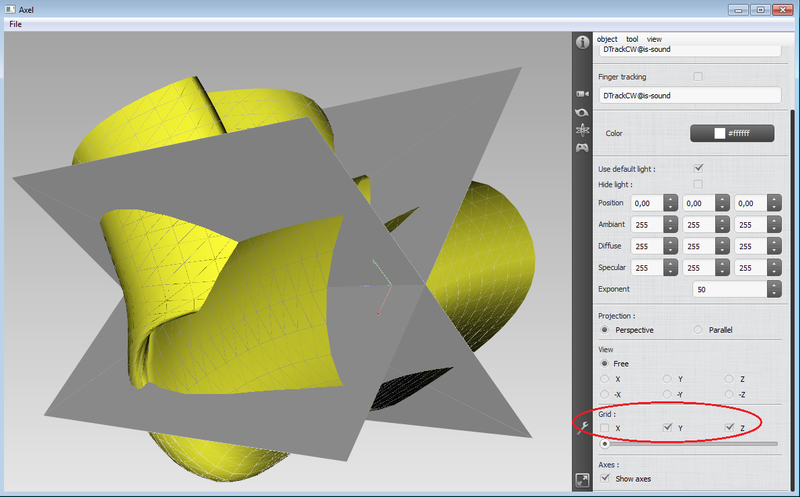Open the File menu
The height and width of the screenshot is (497, 800).
[15, 23]
